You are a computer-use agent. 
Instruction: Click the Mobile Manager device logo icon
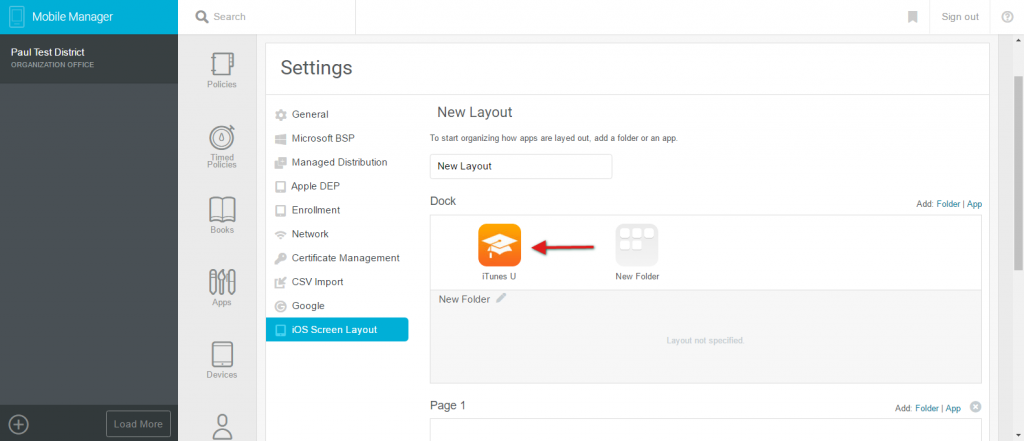click(17, 16)
